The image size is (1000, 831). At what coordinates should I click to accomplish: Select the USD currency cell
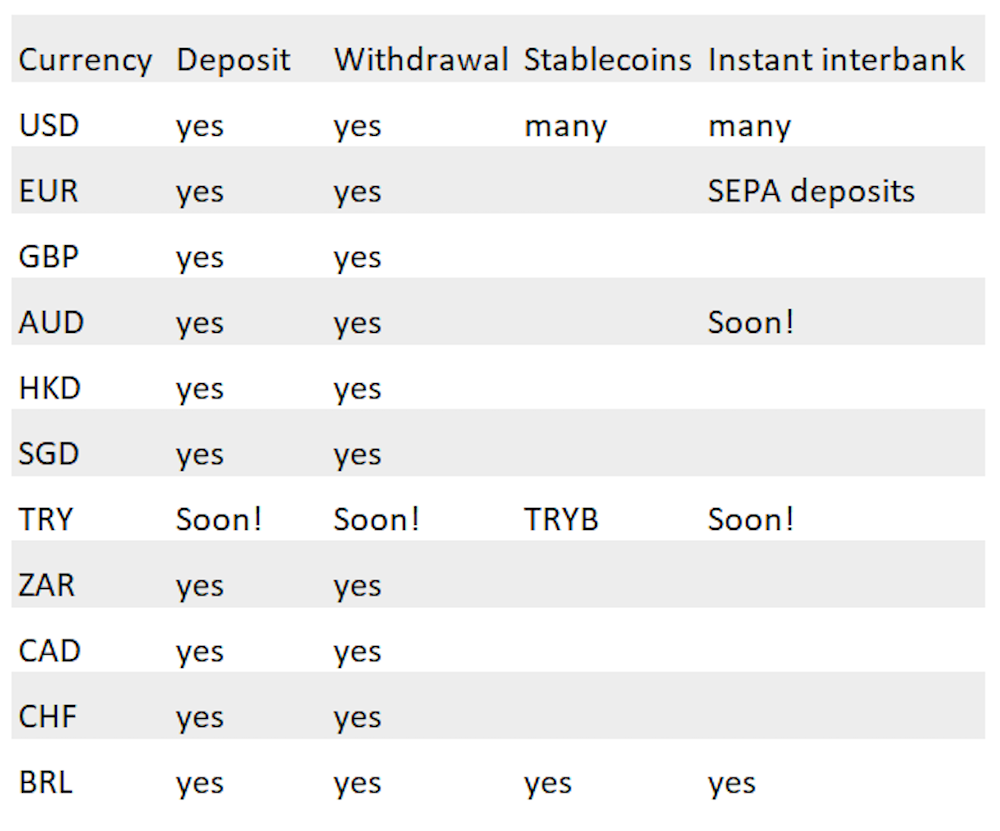(49, 126)
